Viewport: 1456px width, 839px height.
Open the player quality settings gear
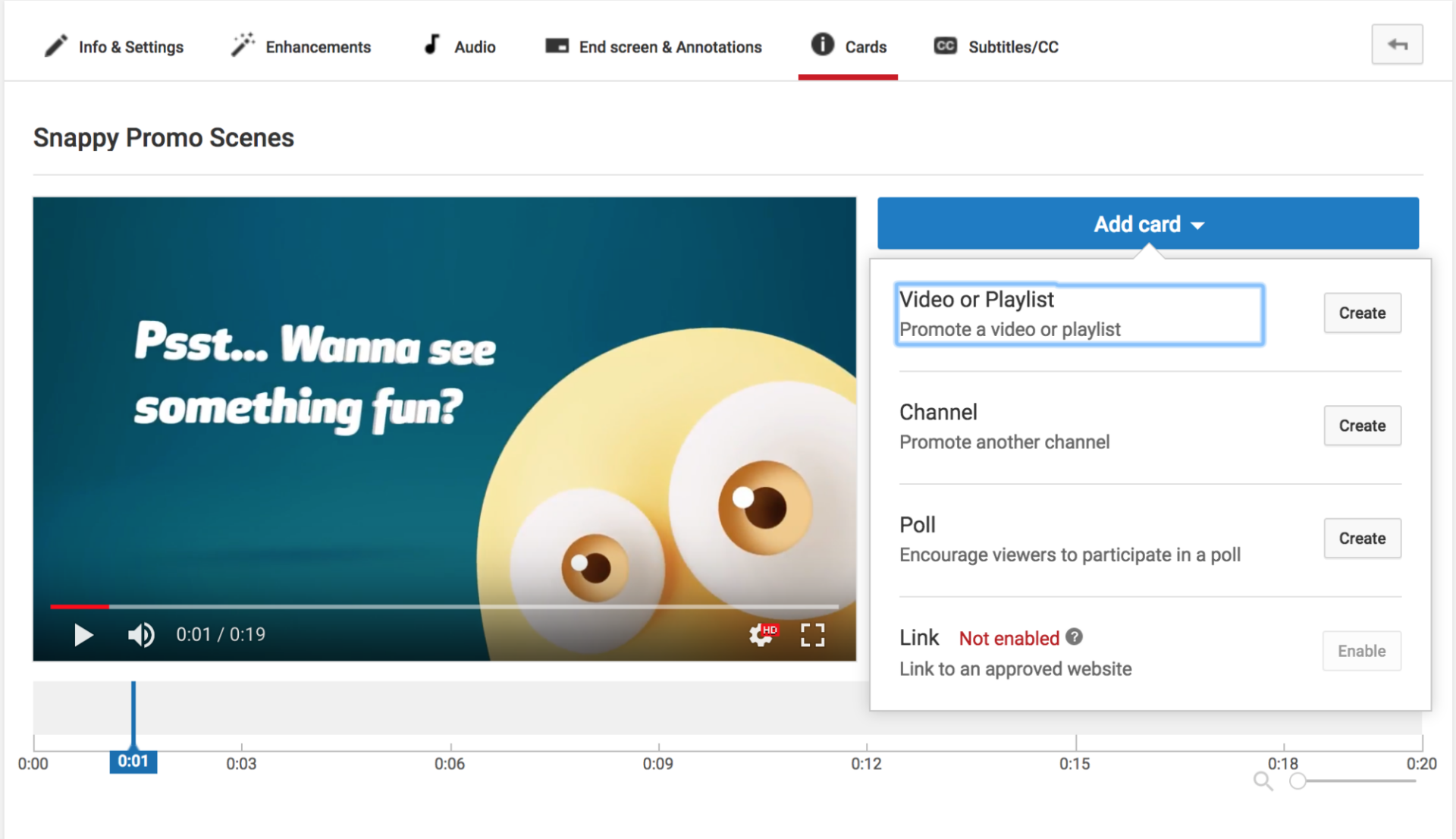tap(759, 637)
